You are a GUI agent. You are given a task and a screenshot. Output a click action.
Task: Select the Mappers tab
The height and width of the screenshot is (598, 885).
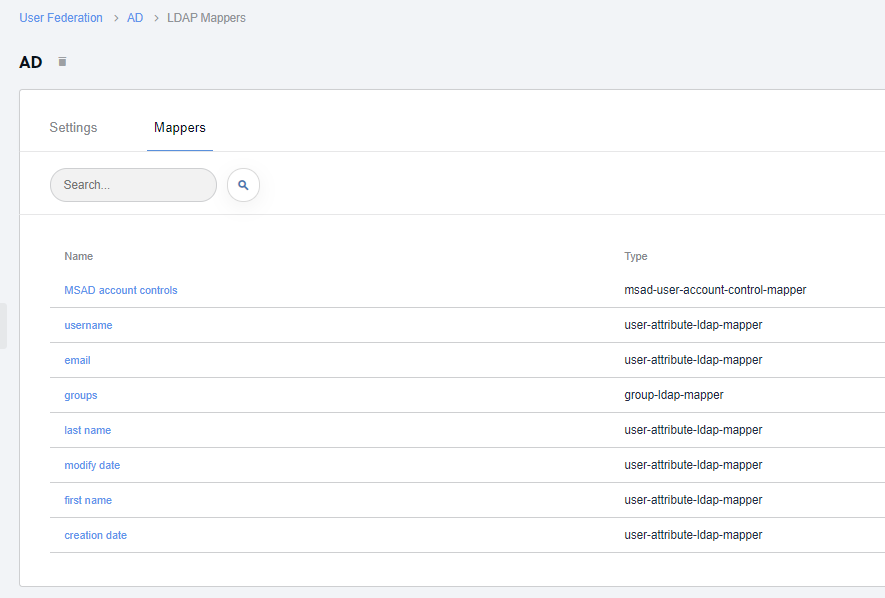(x=180, y=127)
